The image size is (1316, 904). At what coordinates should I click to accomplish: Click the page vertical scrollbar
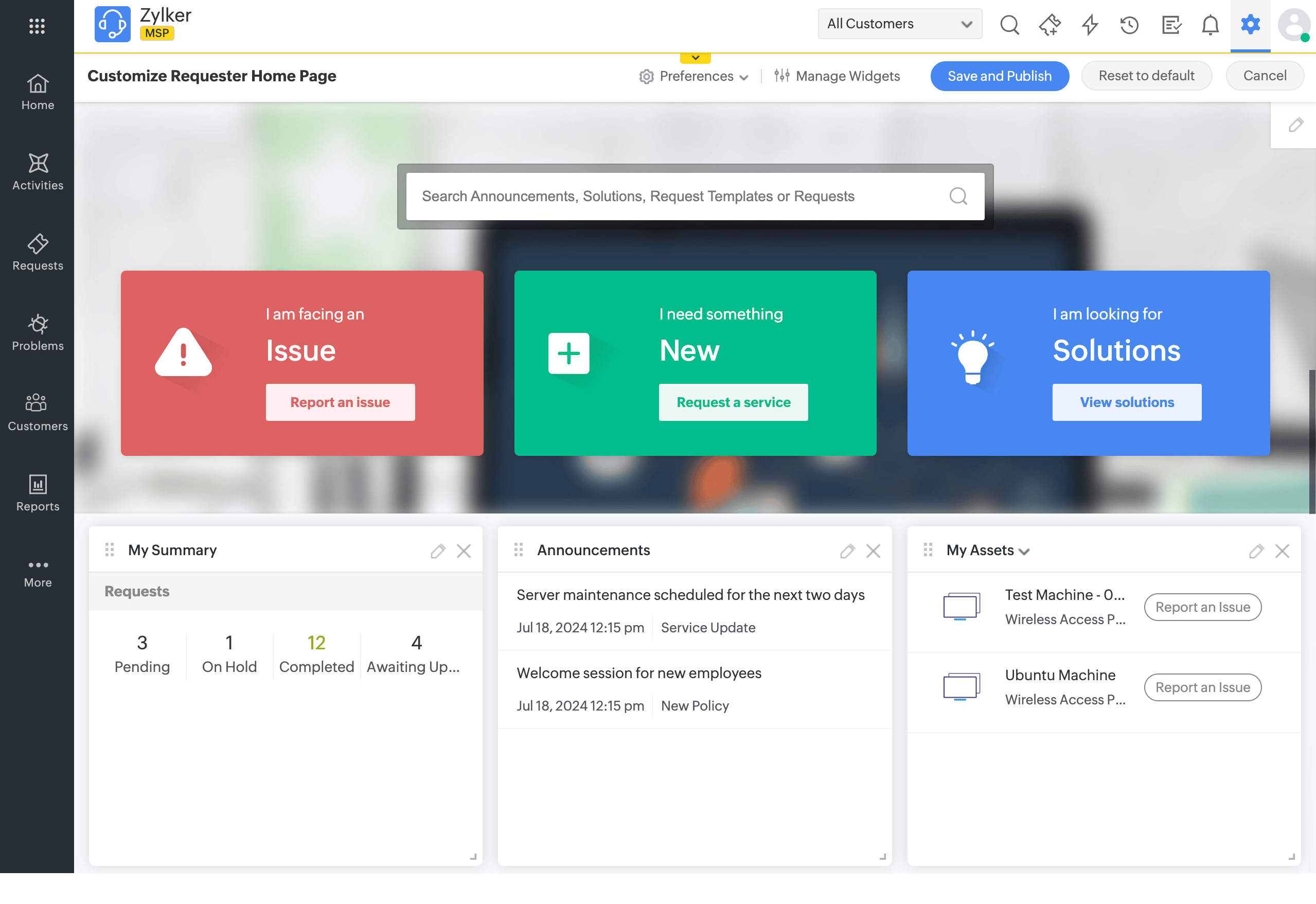1311,442
